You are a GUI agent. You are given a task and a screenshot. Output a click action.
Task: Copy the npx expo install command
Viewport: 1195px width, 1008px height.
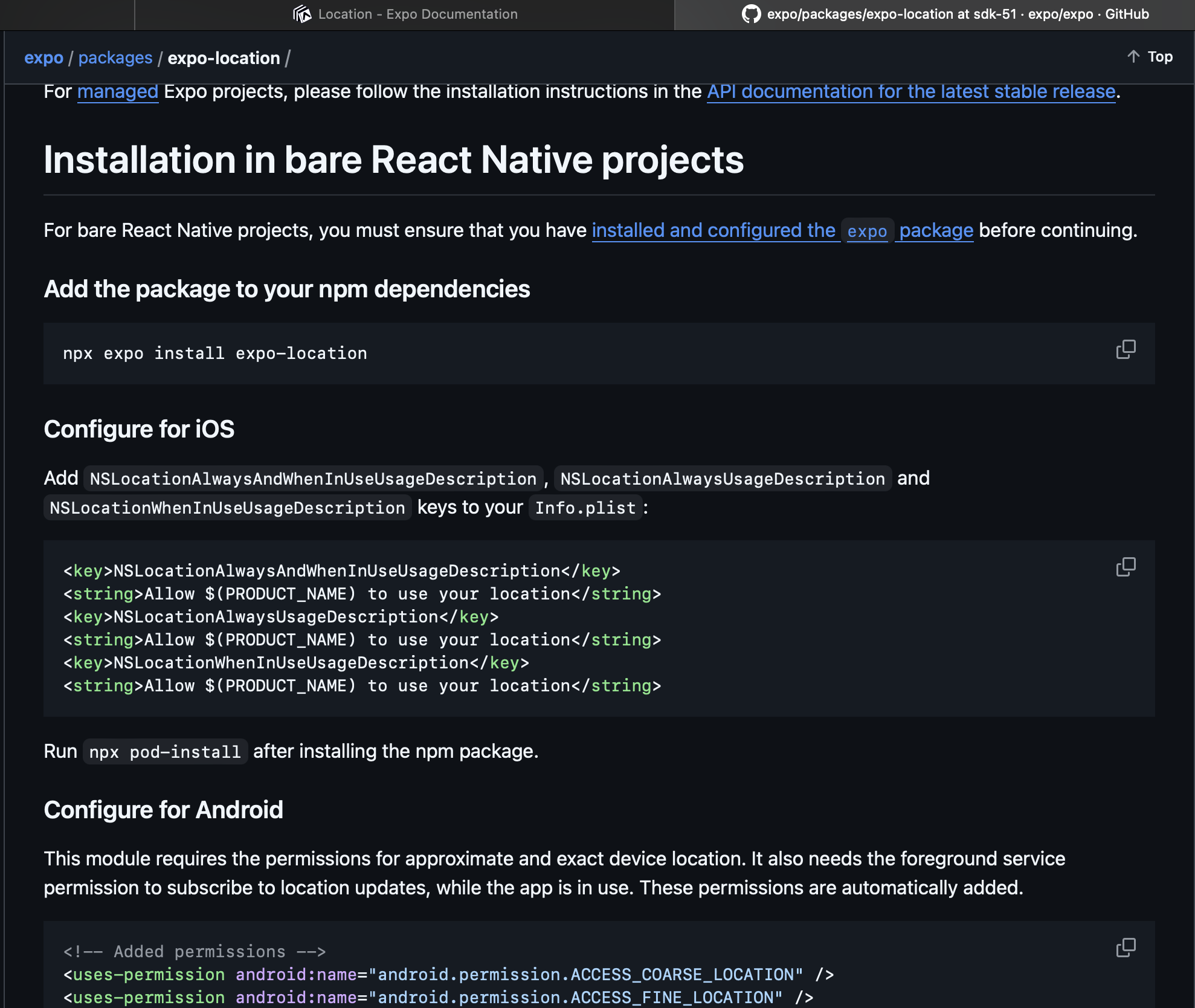tap(1126, 349)
